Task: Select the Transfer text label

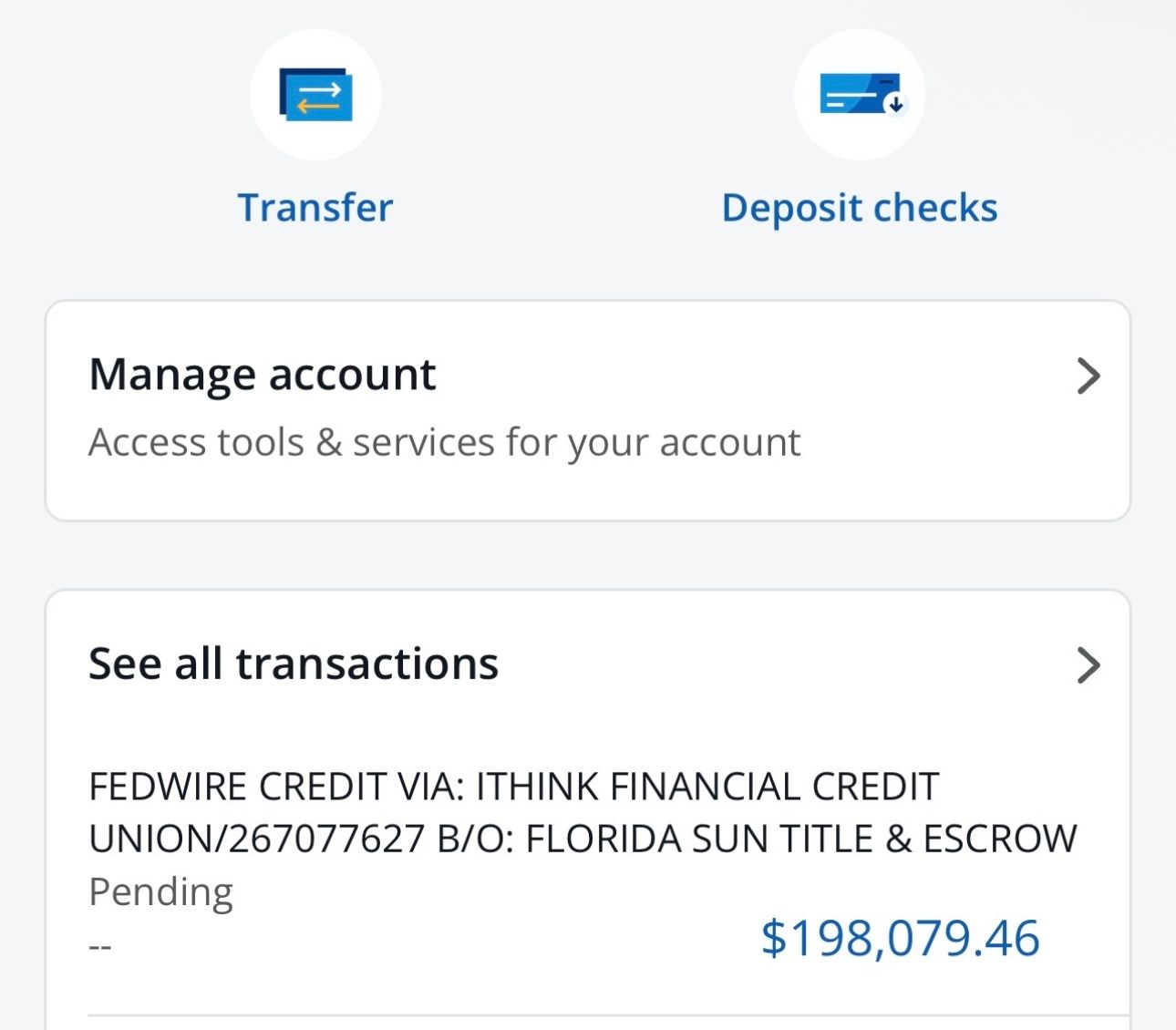Action: 315,208
